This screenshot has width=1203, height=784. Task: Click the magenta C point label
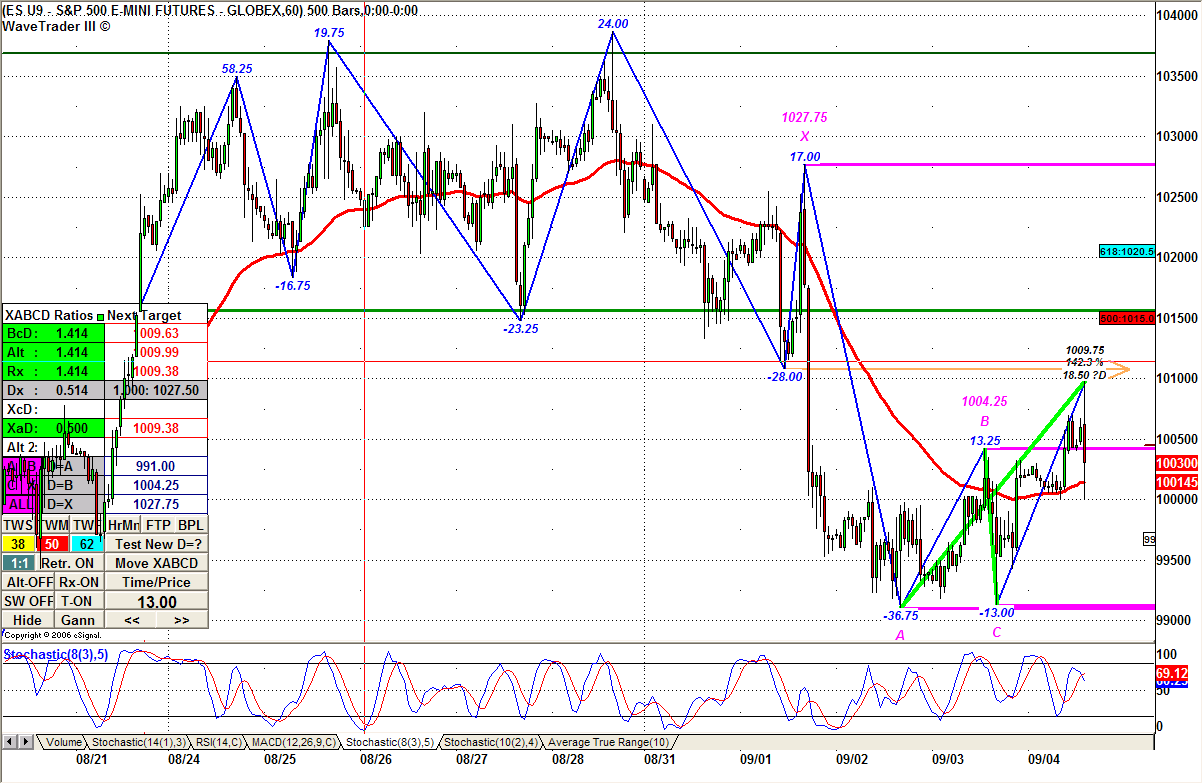coord(997,632)
